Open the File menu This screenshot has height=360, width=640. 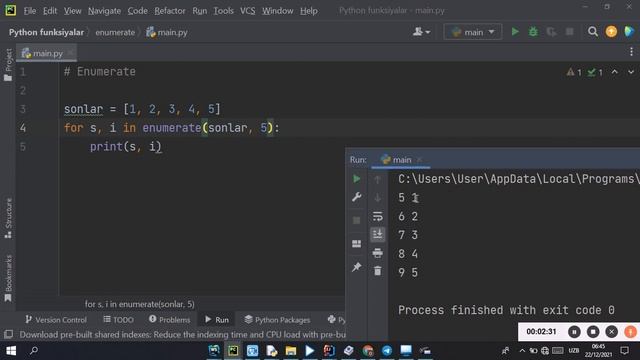click(x=29, y=11)
